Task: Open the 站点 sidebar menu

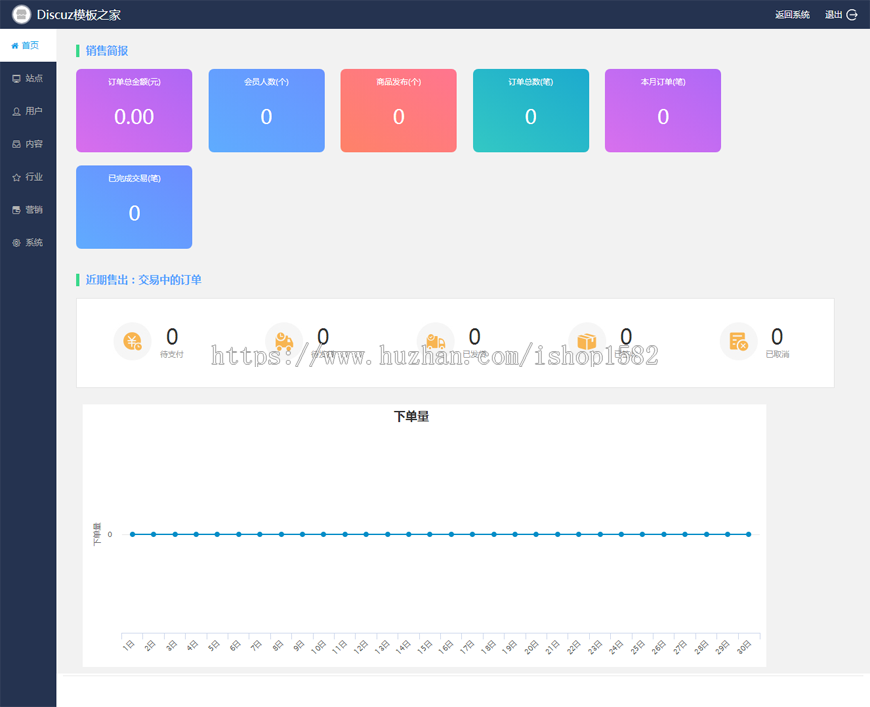Action: coord(28,78)
